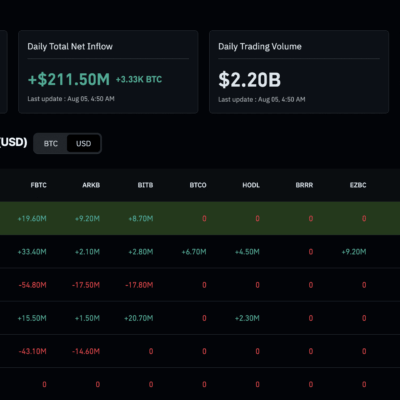Select the BITB column header
The image size is (400, 400).
145,185
